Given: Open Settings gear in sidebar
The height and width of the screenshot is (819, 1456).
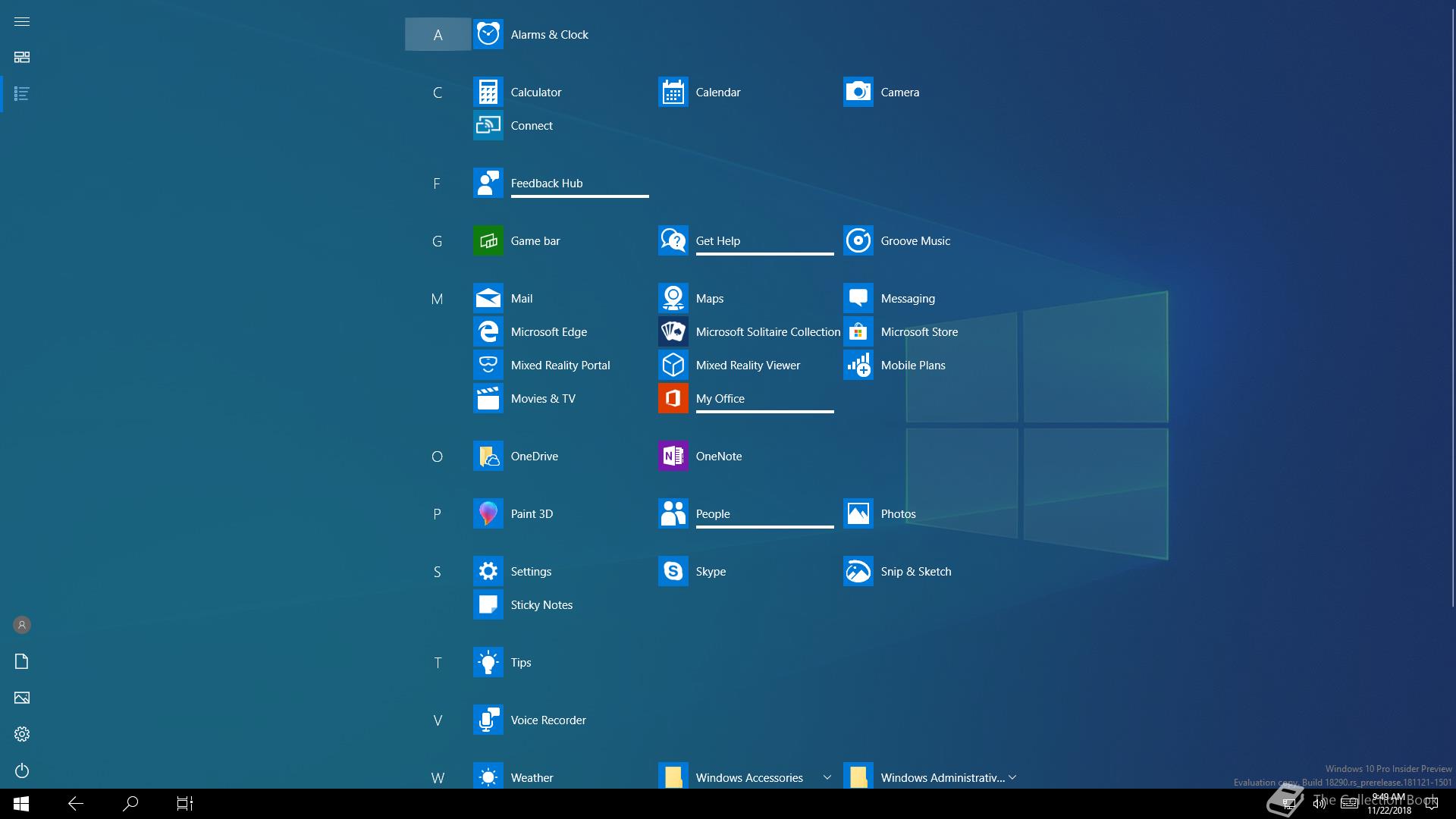Looking at the screenshot, I should pos(22,734).
